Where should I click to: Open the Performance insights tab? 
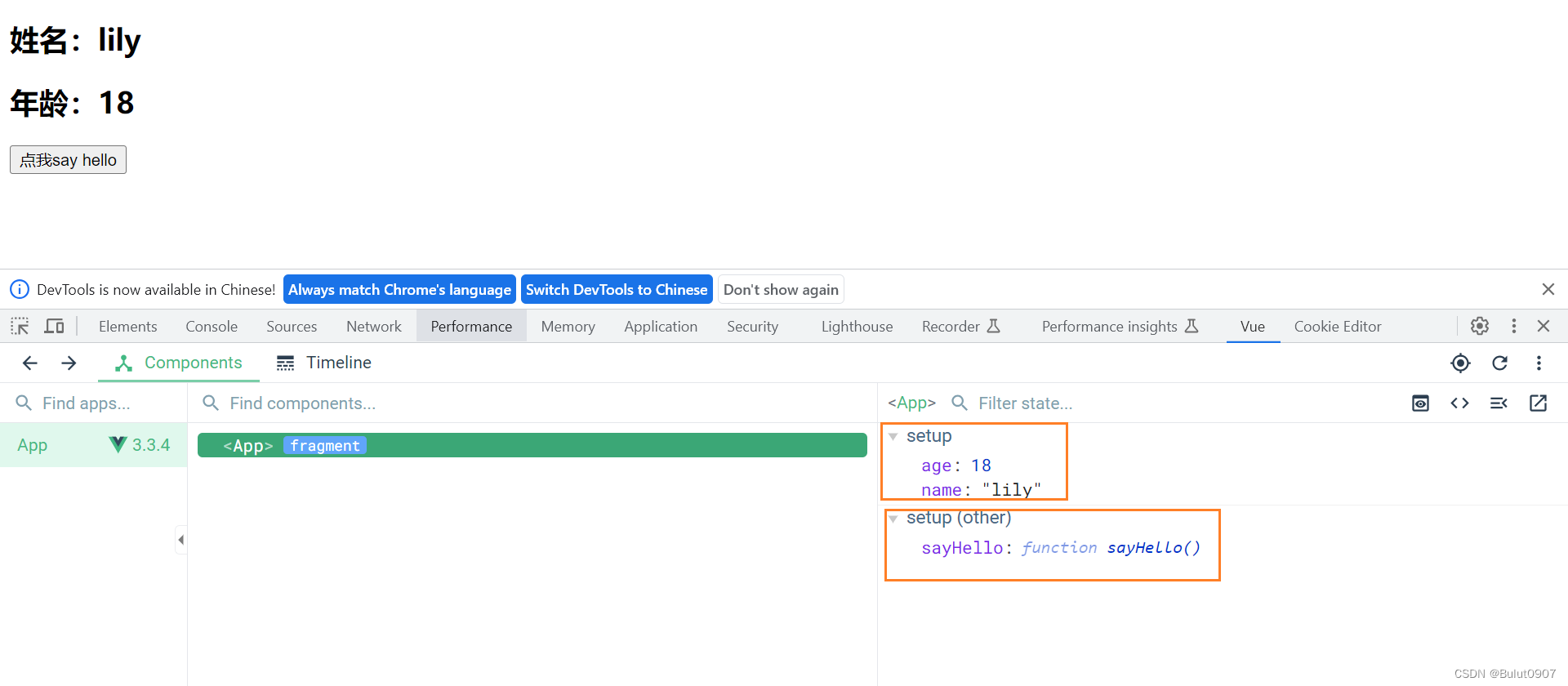point(1120,327)
